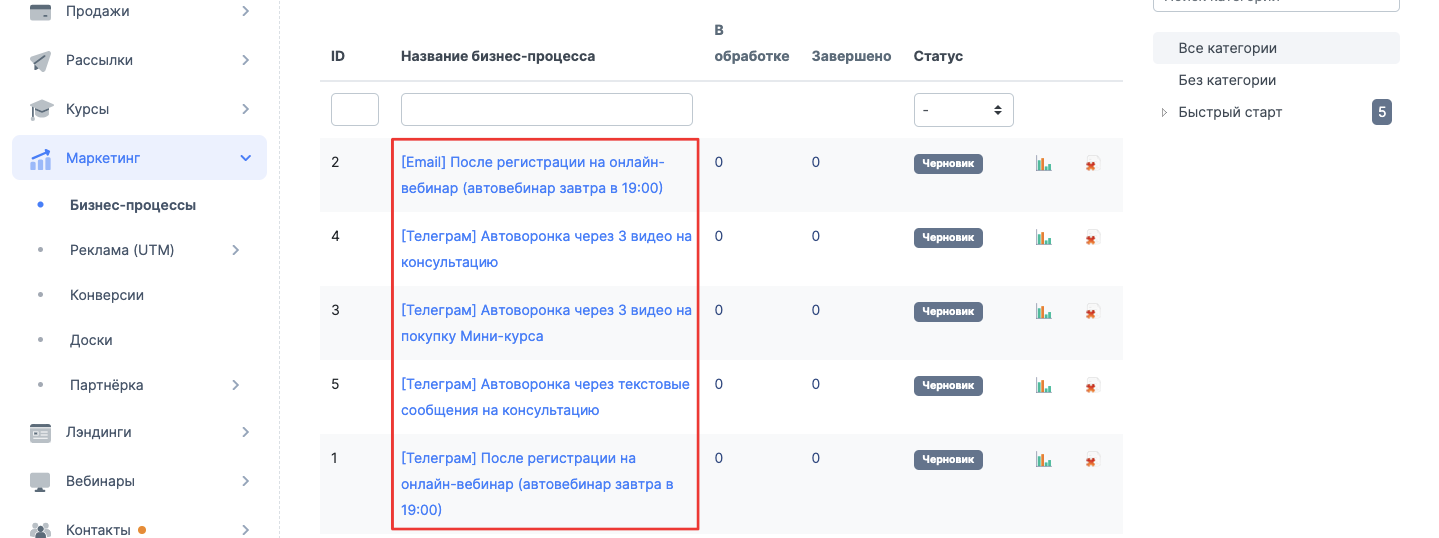Delete the business process with ID 5
Screen dimensions: 1439x538
1092,386
